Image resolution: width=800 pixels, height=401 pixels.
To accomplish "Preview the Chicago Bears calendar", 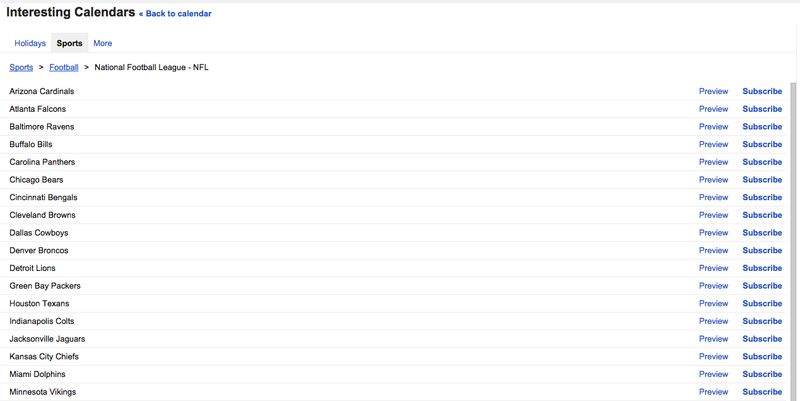I will [713, 180].
